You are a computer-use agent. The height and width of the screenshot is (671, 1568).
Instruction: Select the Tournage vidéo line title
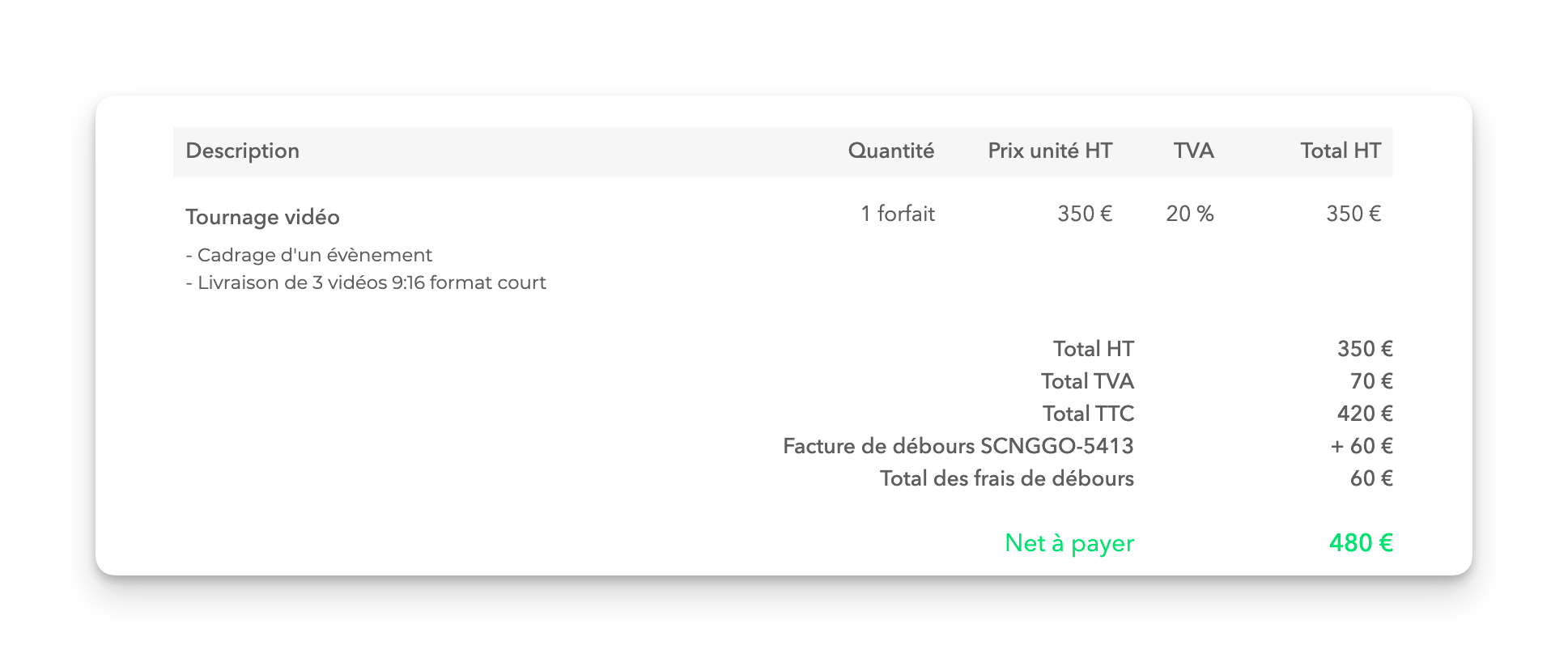(262, 217)
